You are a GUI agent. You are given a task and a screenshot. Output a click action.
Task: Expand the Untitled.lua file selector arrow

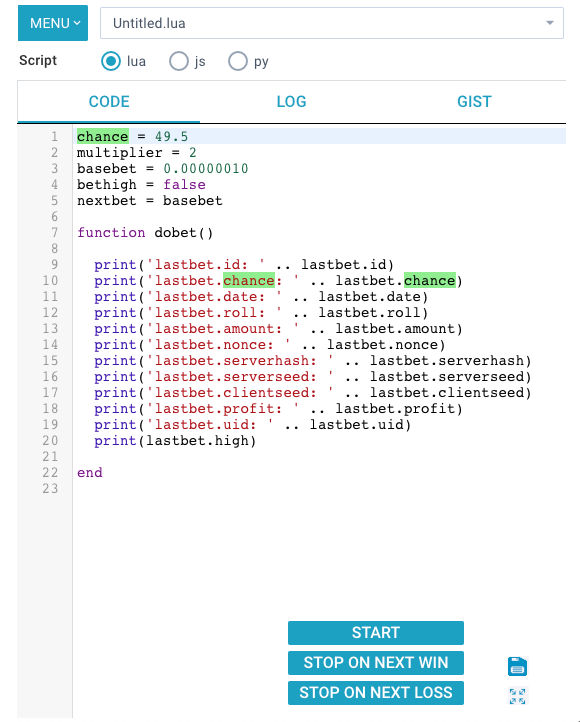pos(550,23)
